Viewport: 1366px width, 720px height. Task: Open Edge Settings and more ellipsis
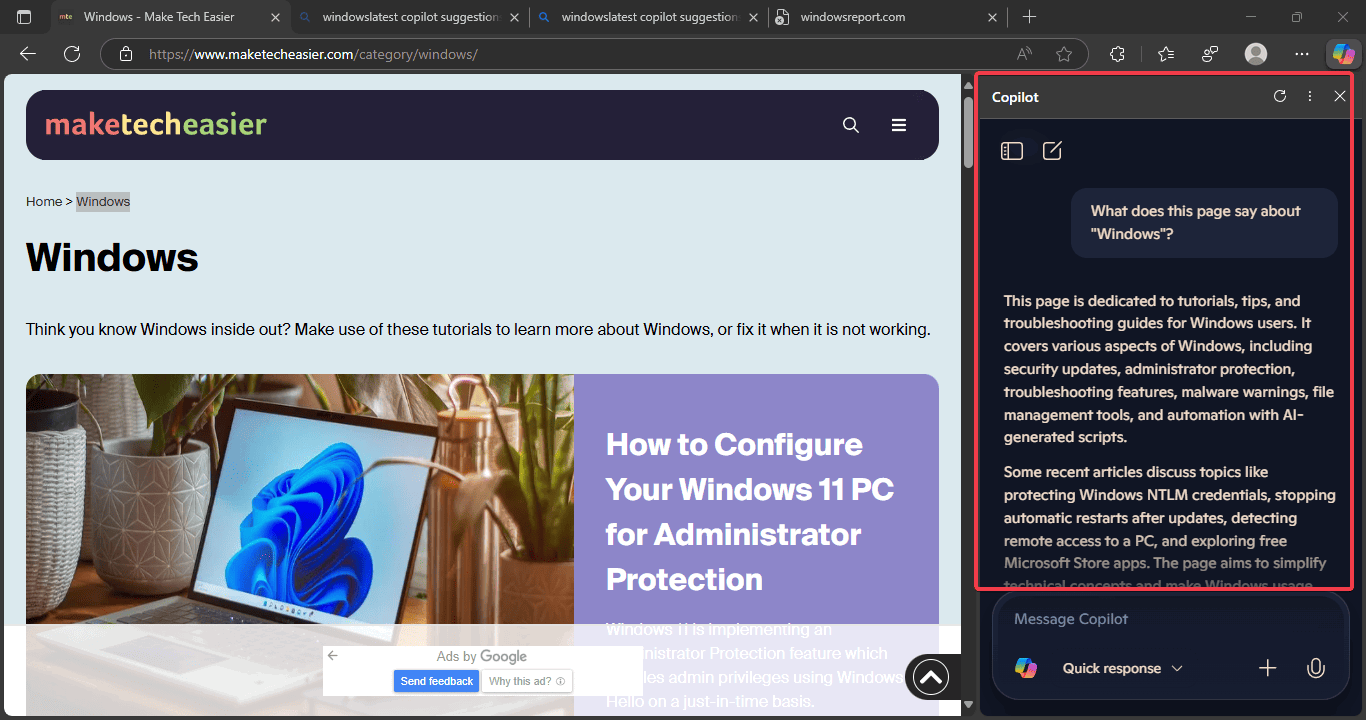click(x=1301, y=54)
